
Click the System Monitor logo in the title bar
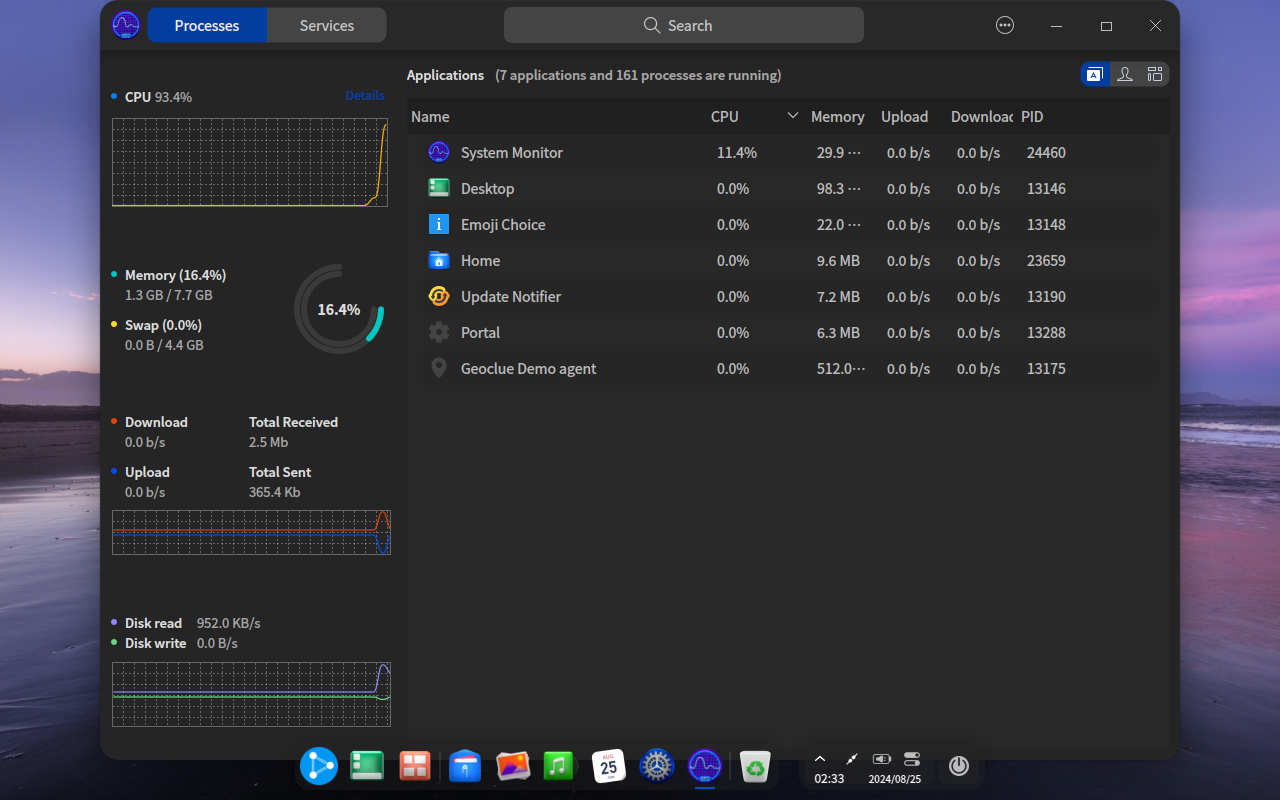click(x=126, y=25)
